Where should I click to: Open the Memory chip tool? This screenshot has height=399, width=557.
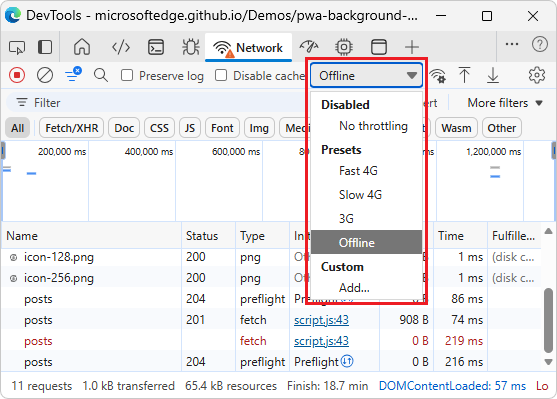(x=344, y=47)
